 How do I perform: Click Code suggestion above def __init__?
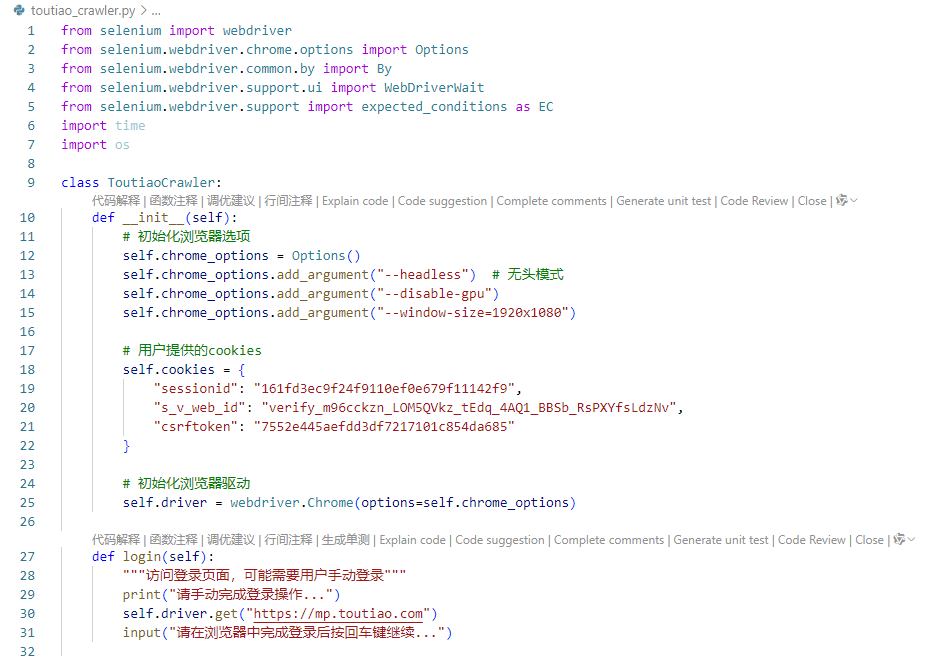[x=443, y=201]
